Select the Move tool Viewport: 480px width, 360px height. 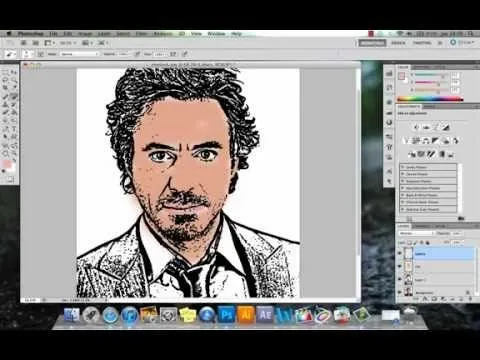click(14, 72)
